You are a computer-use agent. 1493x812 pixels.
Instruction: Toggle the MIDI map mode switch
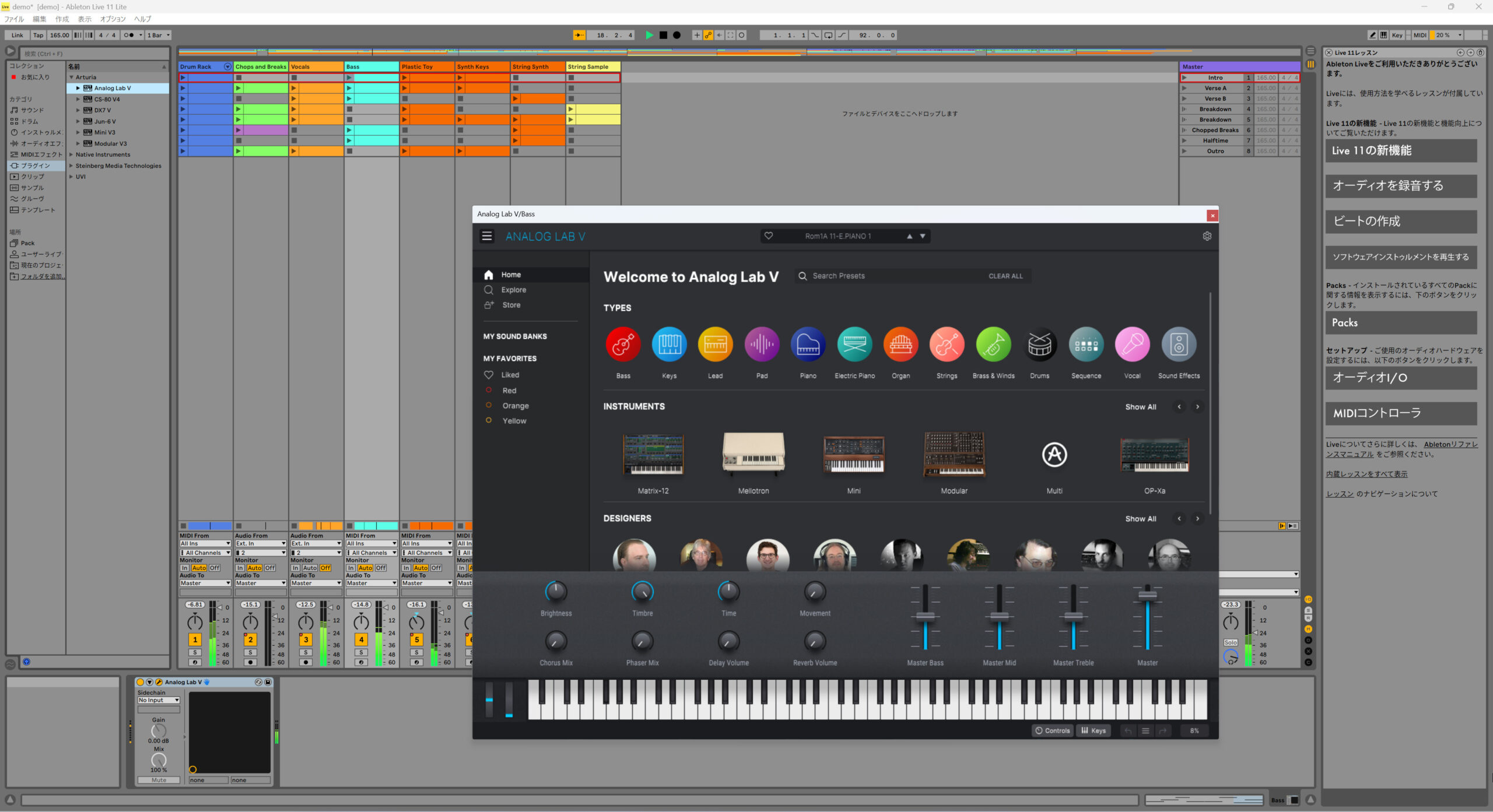pos(1420,35)
